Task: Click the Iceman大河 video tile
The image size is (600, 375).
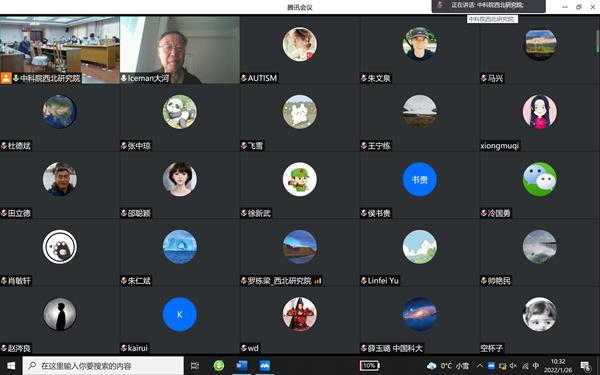Action: (x=180, y=50)
